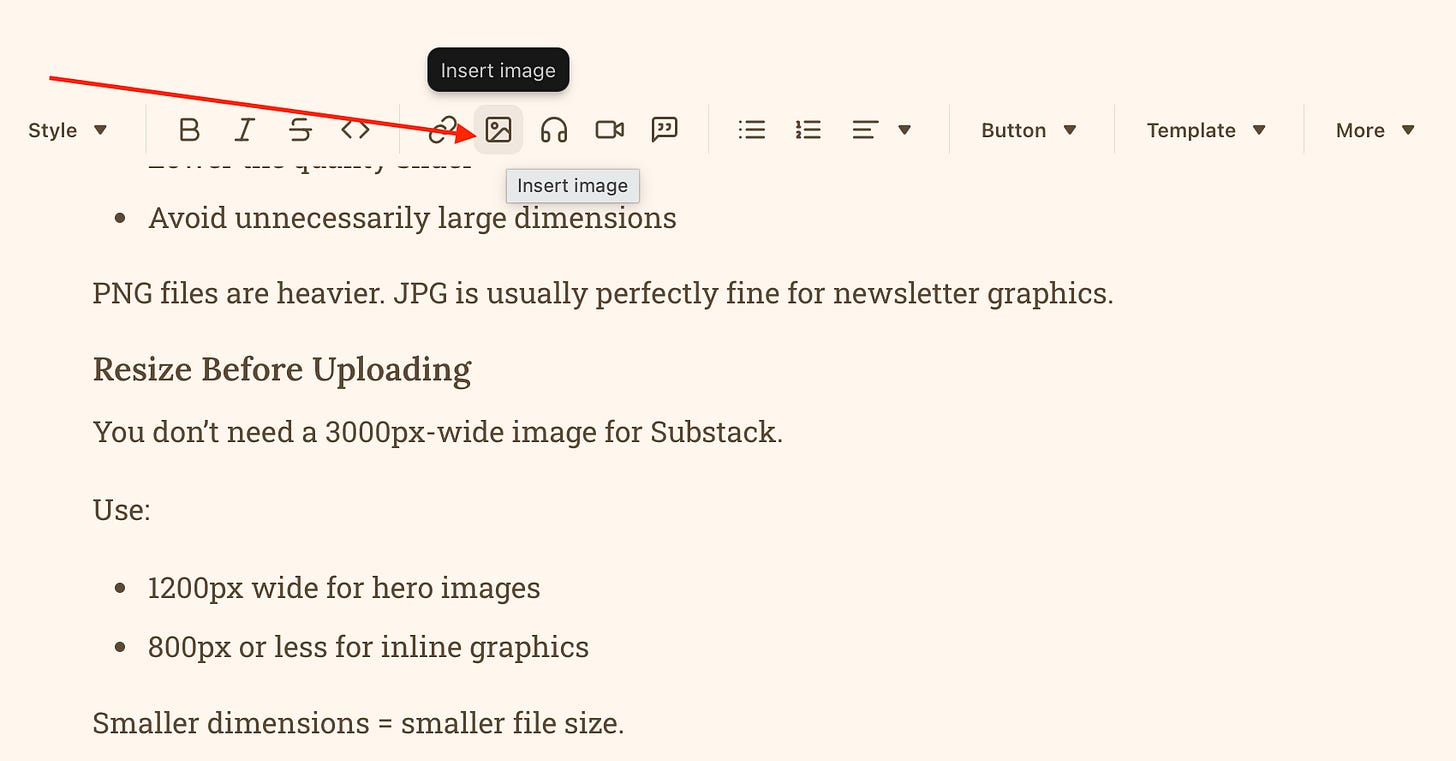Create a numbered list
This screenshot has width=1456, height=761.
(x=808, y=130)
